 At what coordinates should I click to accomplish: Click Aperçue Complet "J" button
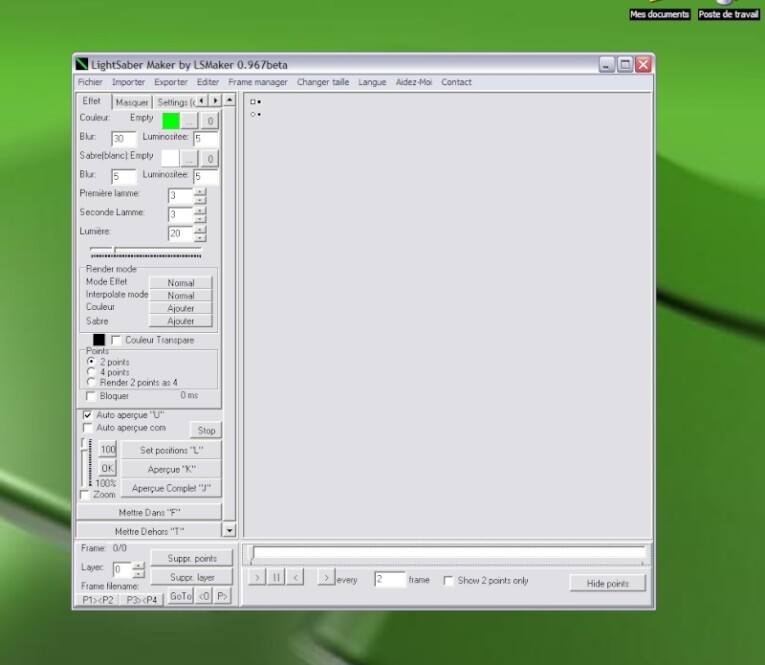point(171,488)
